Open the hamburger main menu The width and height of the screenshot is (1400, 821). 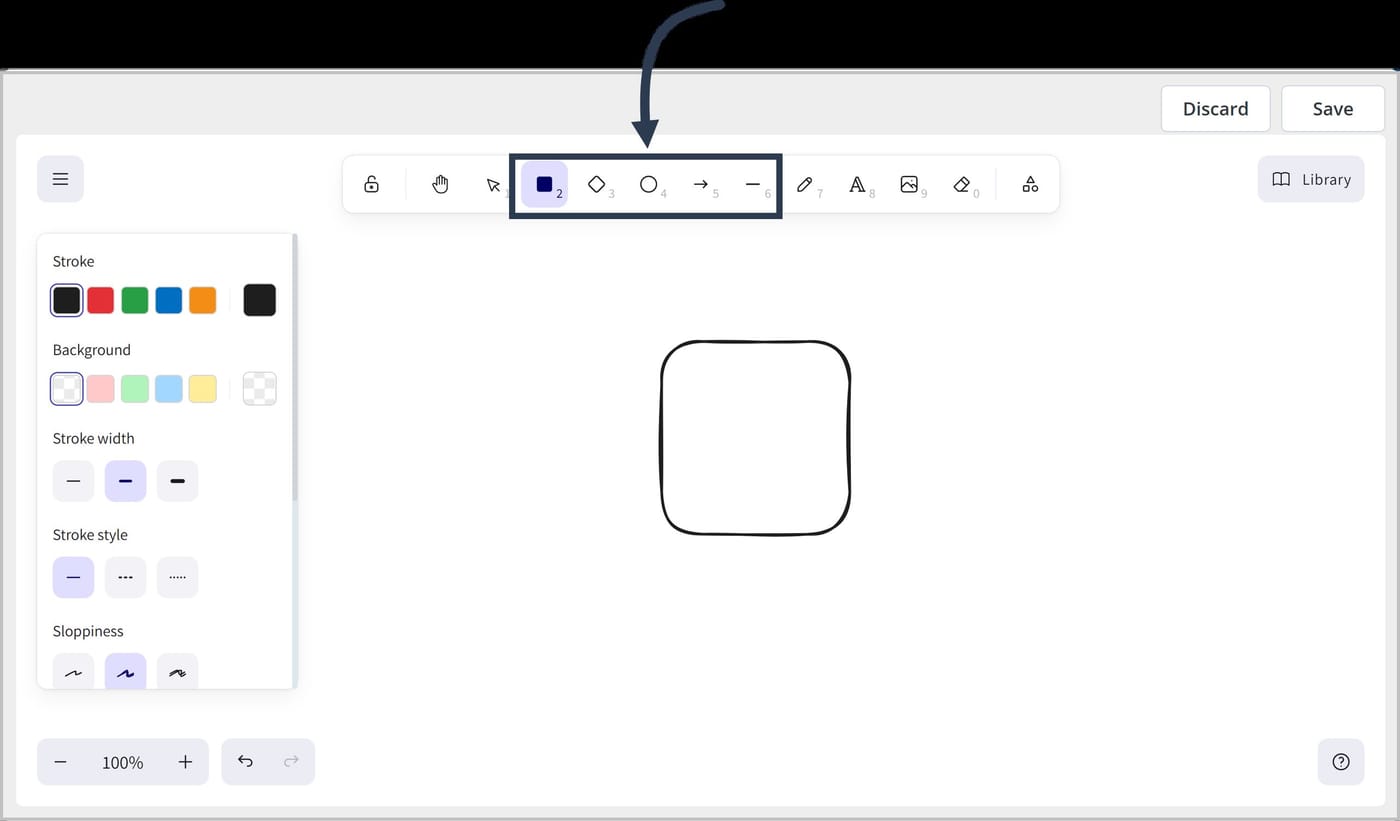pos(60,179)
